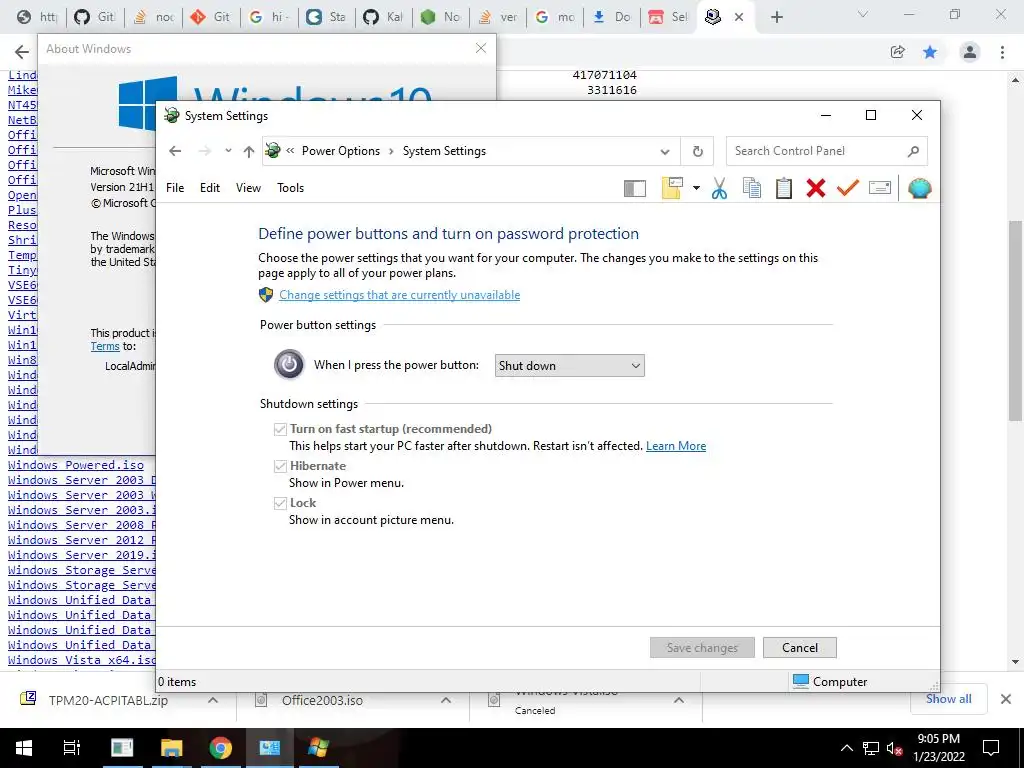
Task: Go back using Chrome back arrow
Action: point(22,52)
